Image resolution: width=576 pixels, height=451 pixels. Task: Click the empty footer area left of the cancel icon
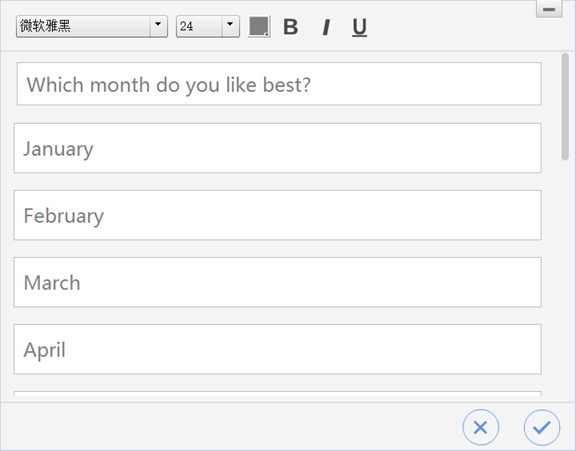pos(231,427)
